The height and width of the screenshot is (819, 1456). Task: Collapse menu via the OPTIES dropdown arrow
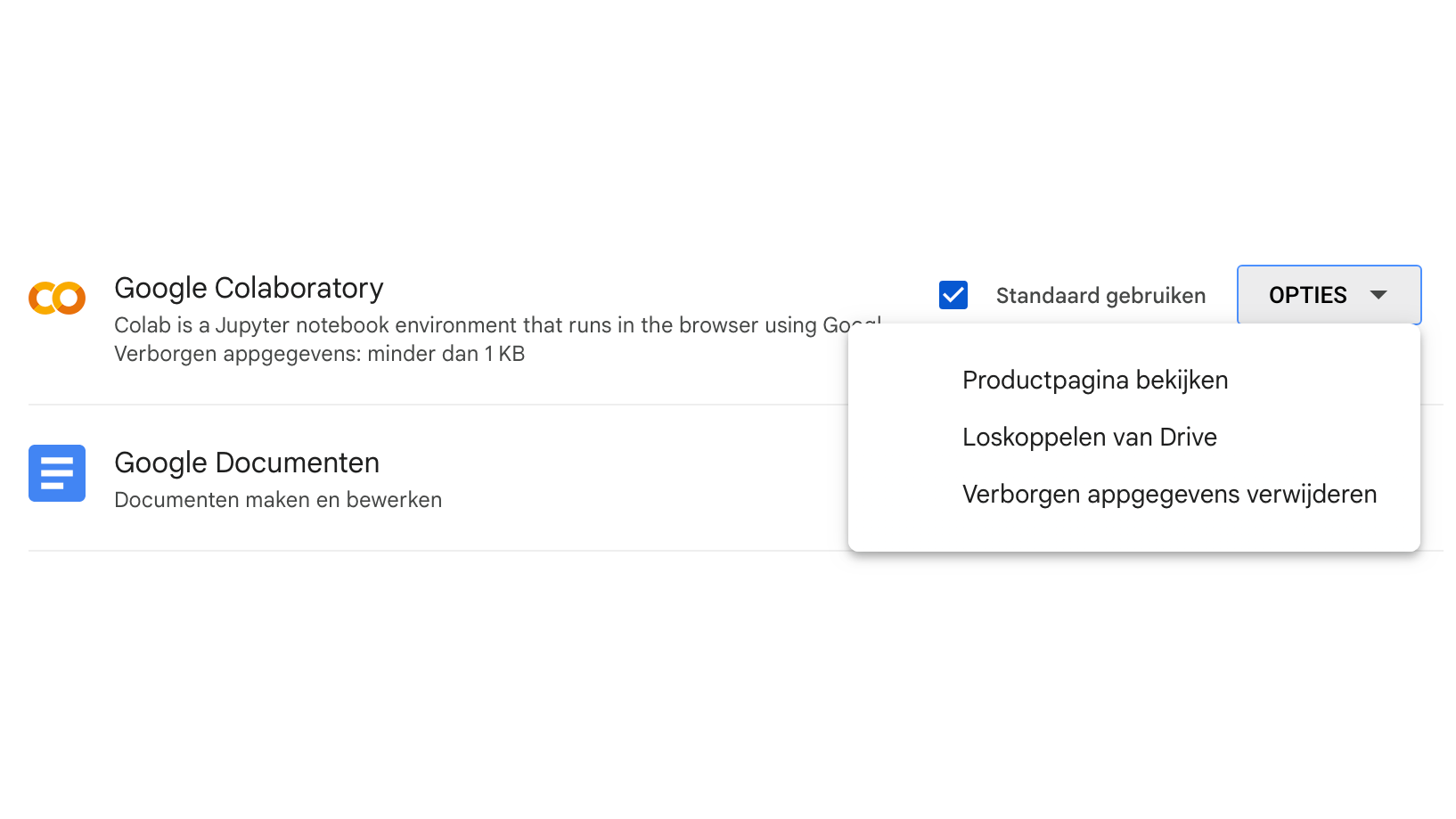pyautogui.click(x=1378, y=295)
